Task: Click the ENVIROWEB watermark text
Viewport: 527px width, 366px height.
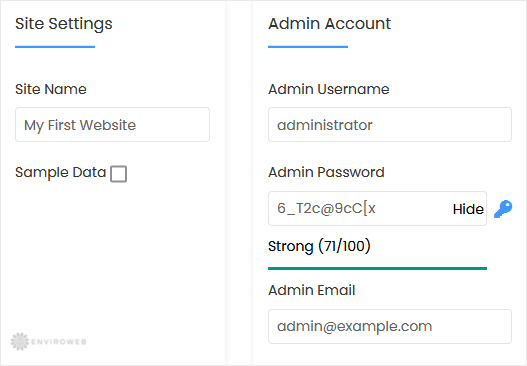Action: pyautogui.click(x=59, y=342)
